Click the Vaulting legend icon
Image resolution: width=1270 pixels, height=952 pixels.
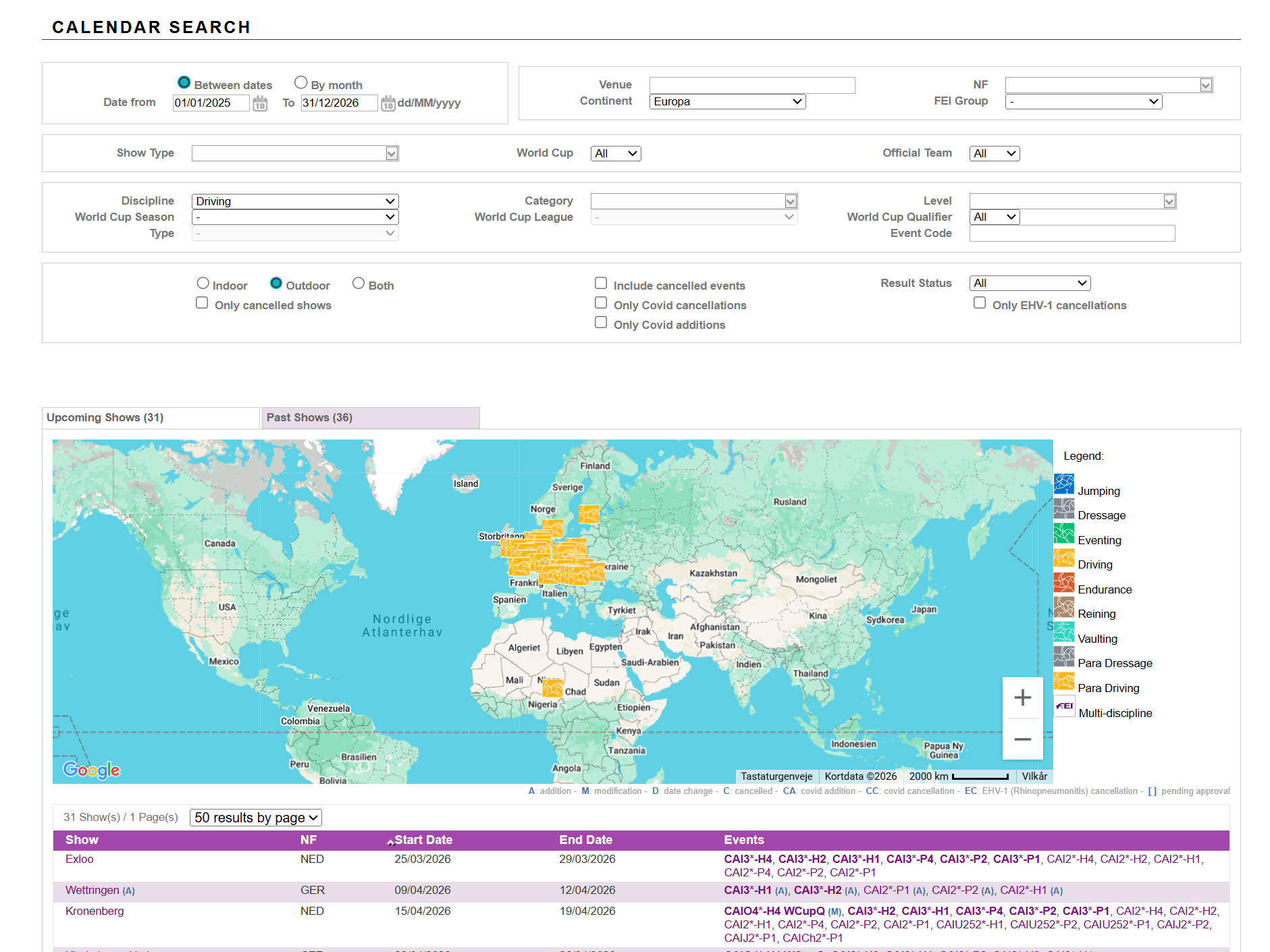(x=1064, y=632)
